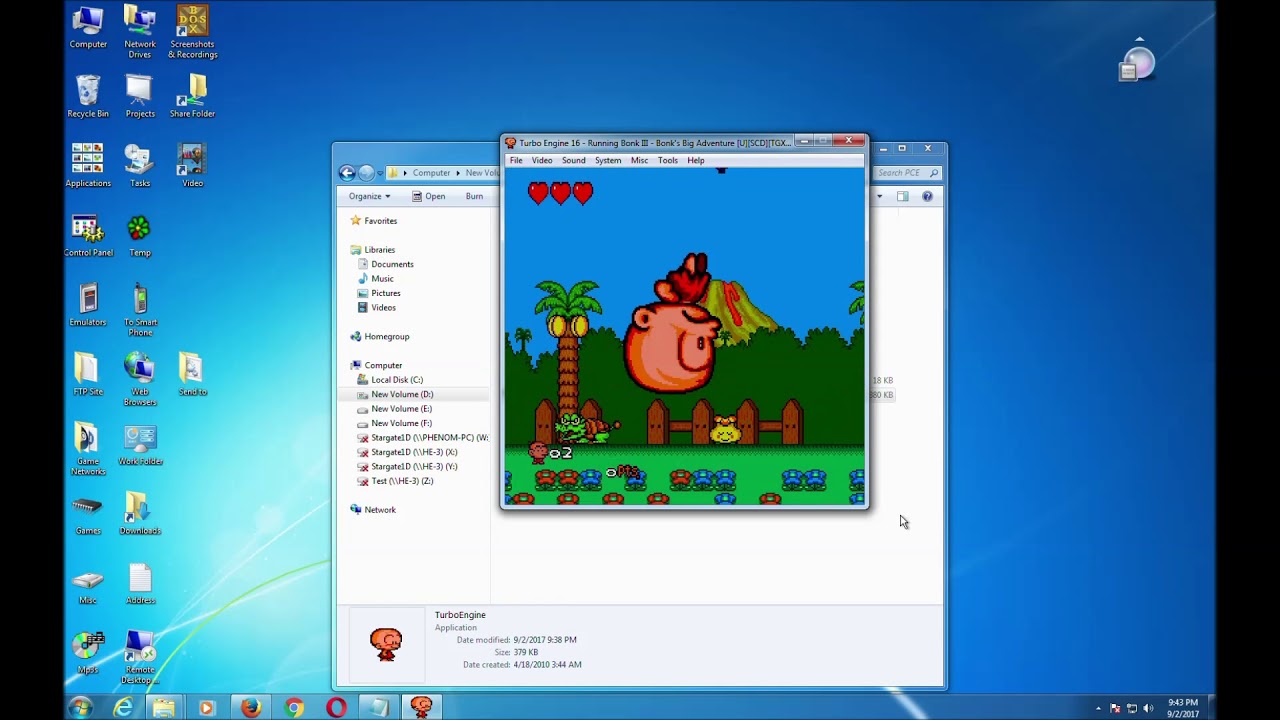Open the Applications desktop icon
The width and height of the screenshot is (1280, 720).
pyautogui.click(x=88, y=166)
